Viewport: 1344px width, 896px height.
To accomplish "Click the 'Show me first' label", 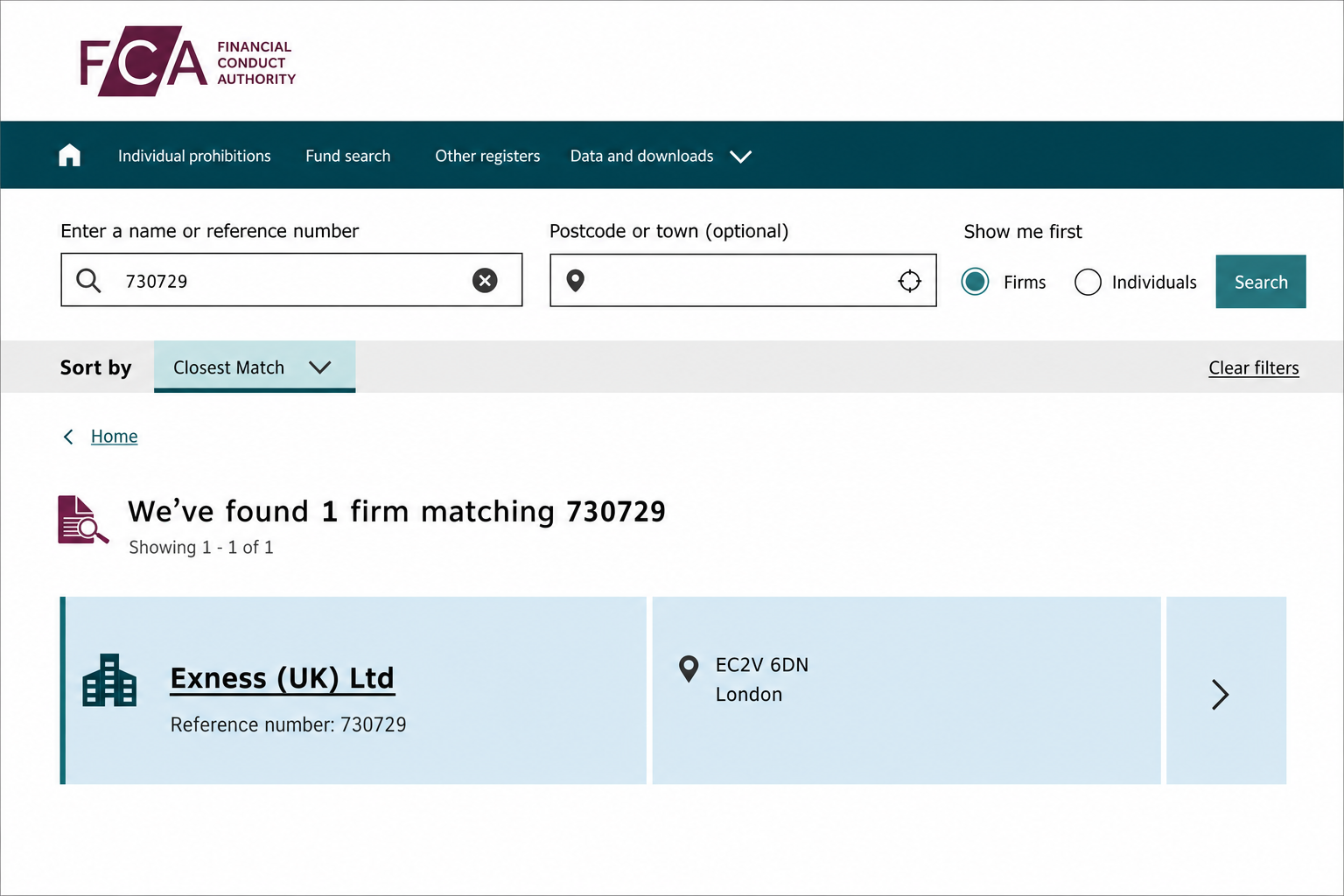I will tap(1023, 231).
